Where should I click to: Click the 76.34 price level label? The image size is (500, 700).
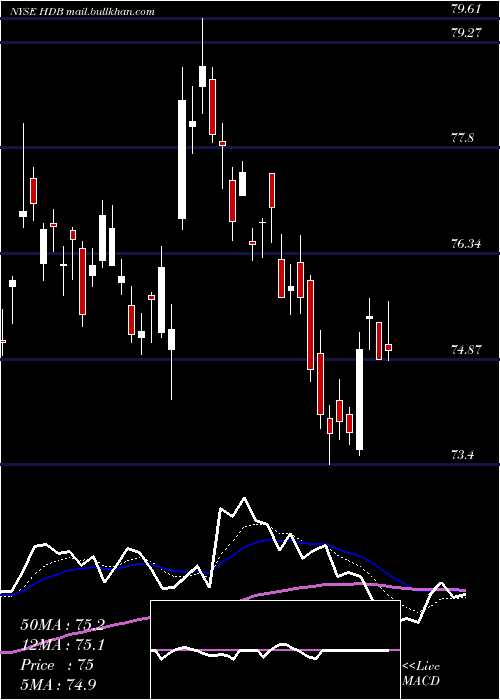pos(466,243)
